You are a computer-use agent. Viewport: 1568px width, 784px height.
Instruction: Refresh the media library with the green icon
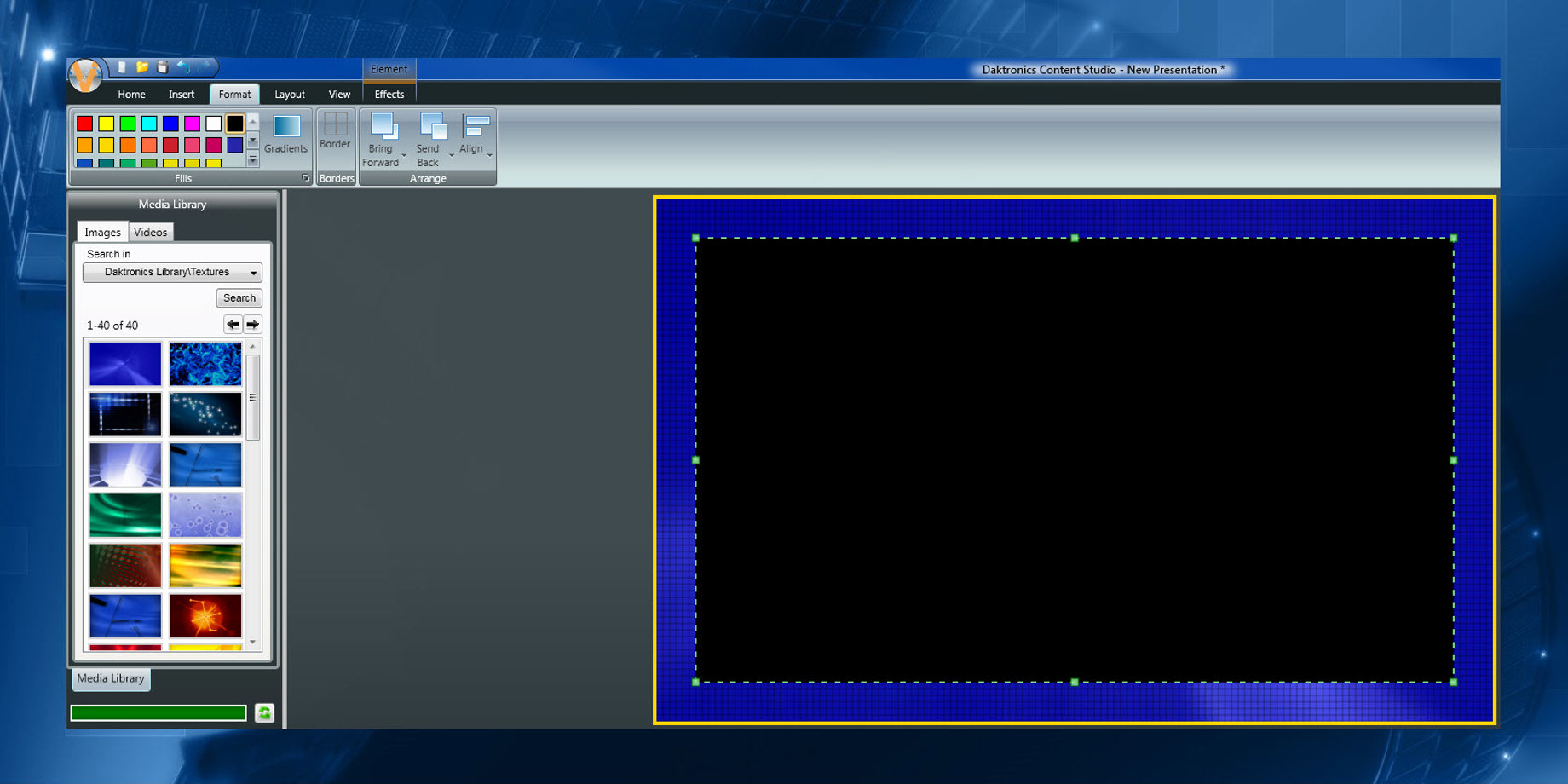264,713
